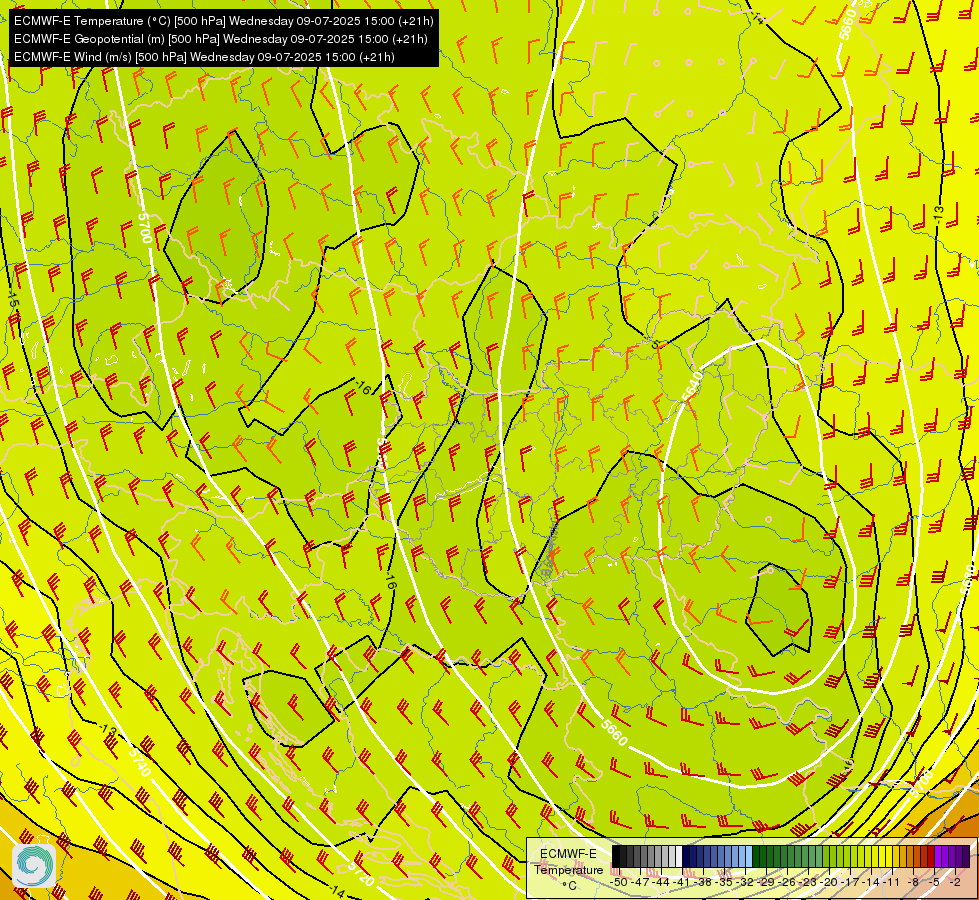Click the -2 legend value
979x900 pixels.
coord(955,882)
